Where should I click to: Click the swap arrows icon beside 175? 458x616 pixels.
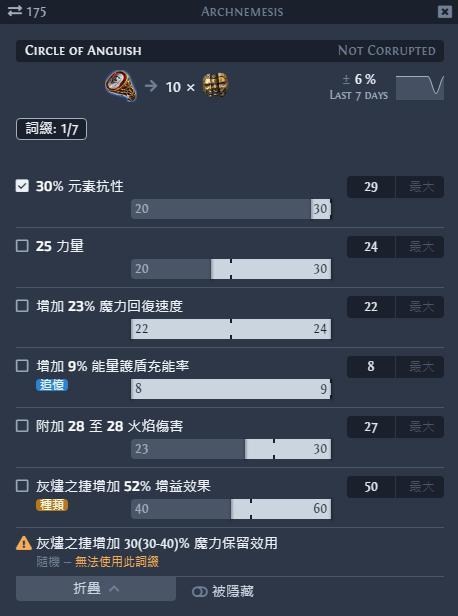pyautogui.click(x=15, y=11)
